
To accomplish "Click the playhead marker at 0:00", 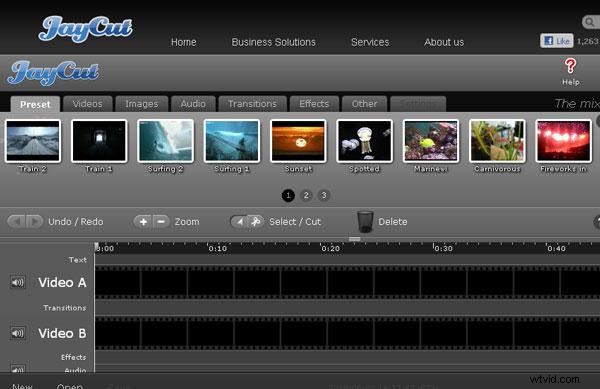I will [96, 246].
